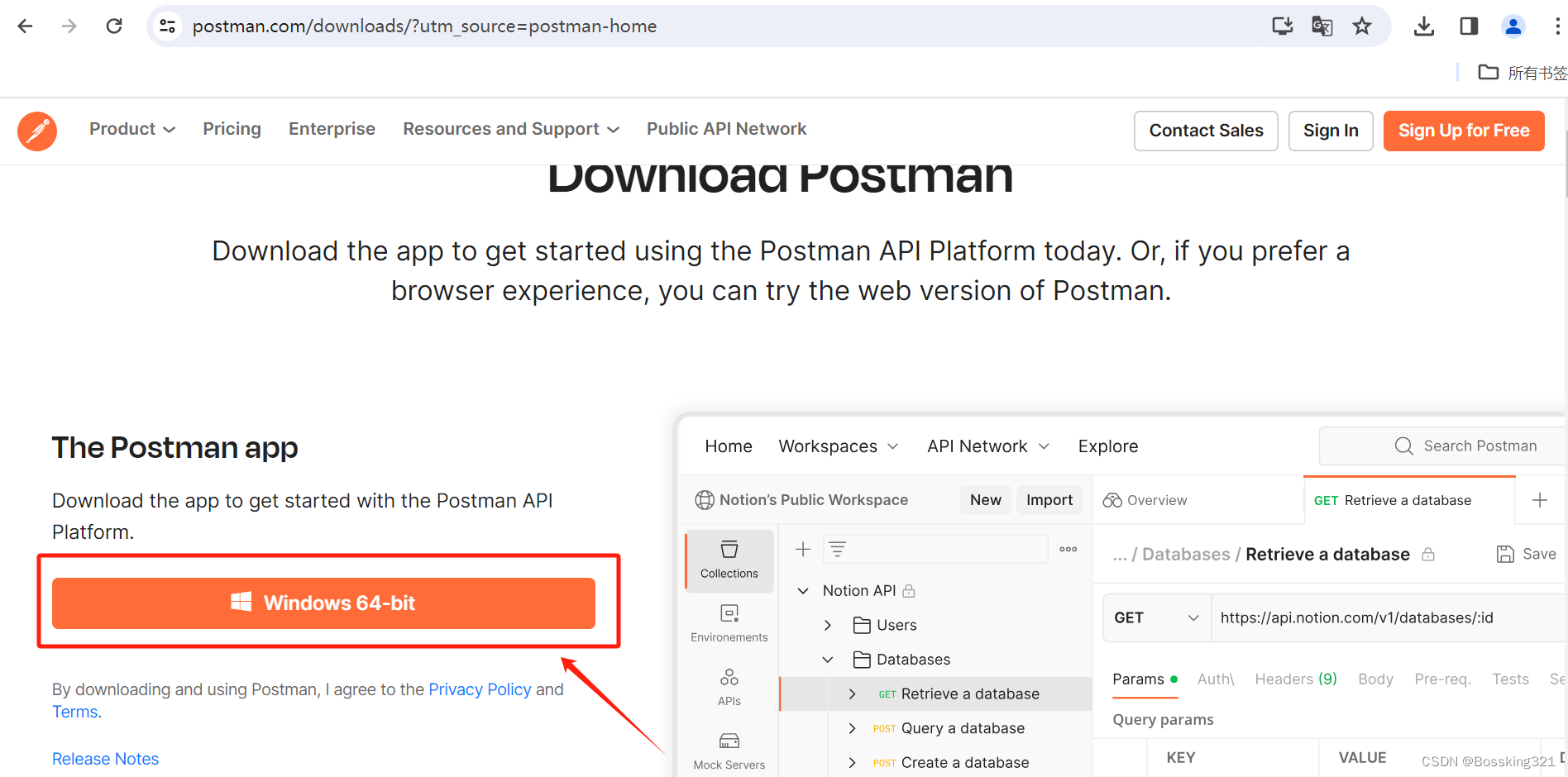Click the Contact Sales button
This screenshot has width=1568, height=777.
click(x=1206, y=131)
